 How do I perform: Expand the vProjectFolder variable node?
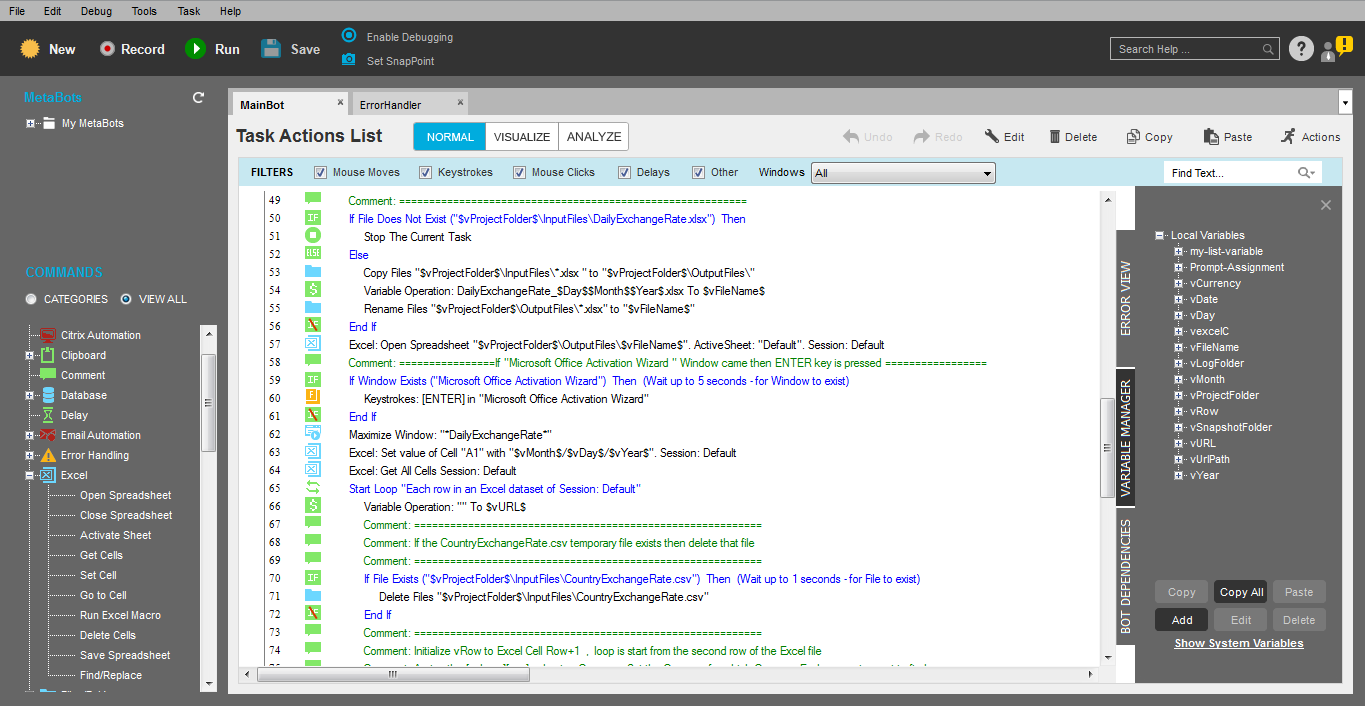point(1179,395)
